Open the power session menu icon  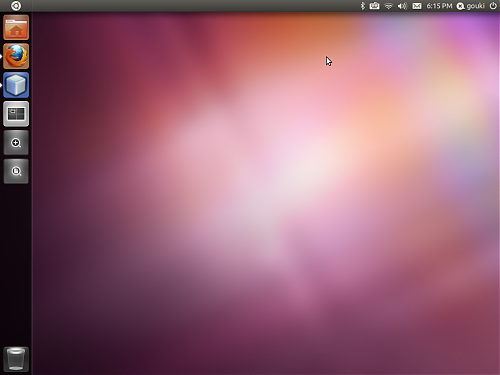click(x=493, y=6)
